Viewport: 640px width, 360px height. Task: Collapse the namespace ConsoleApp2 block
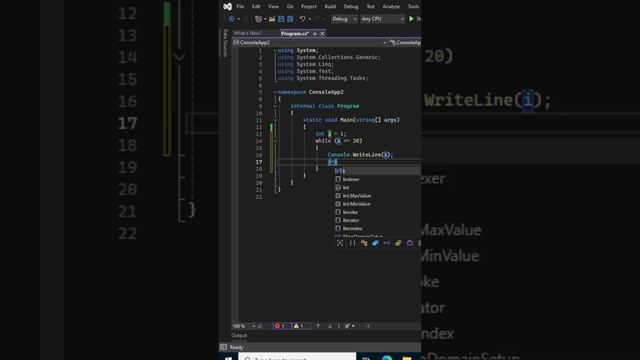[275, 92]
